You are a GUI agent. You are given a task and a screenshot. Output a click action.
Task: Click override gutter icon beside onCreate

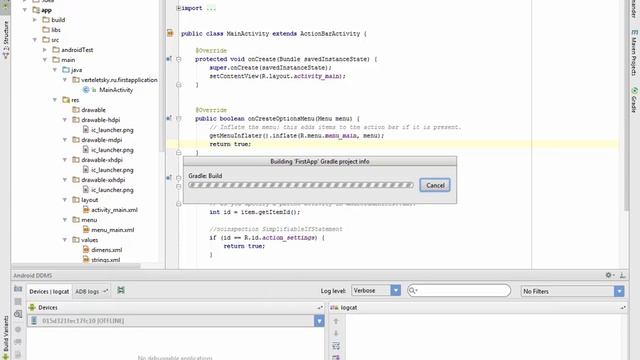pyautogui.click(x=169, y=59)
